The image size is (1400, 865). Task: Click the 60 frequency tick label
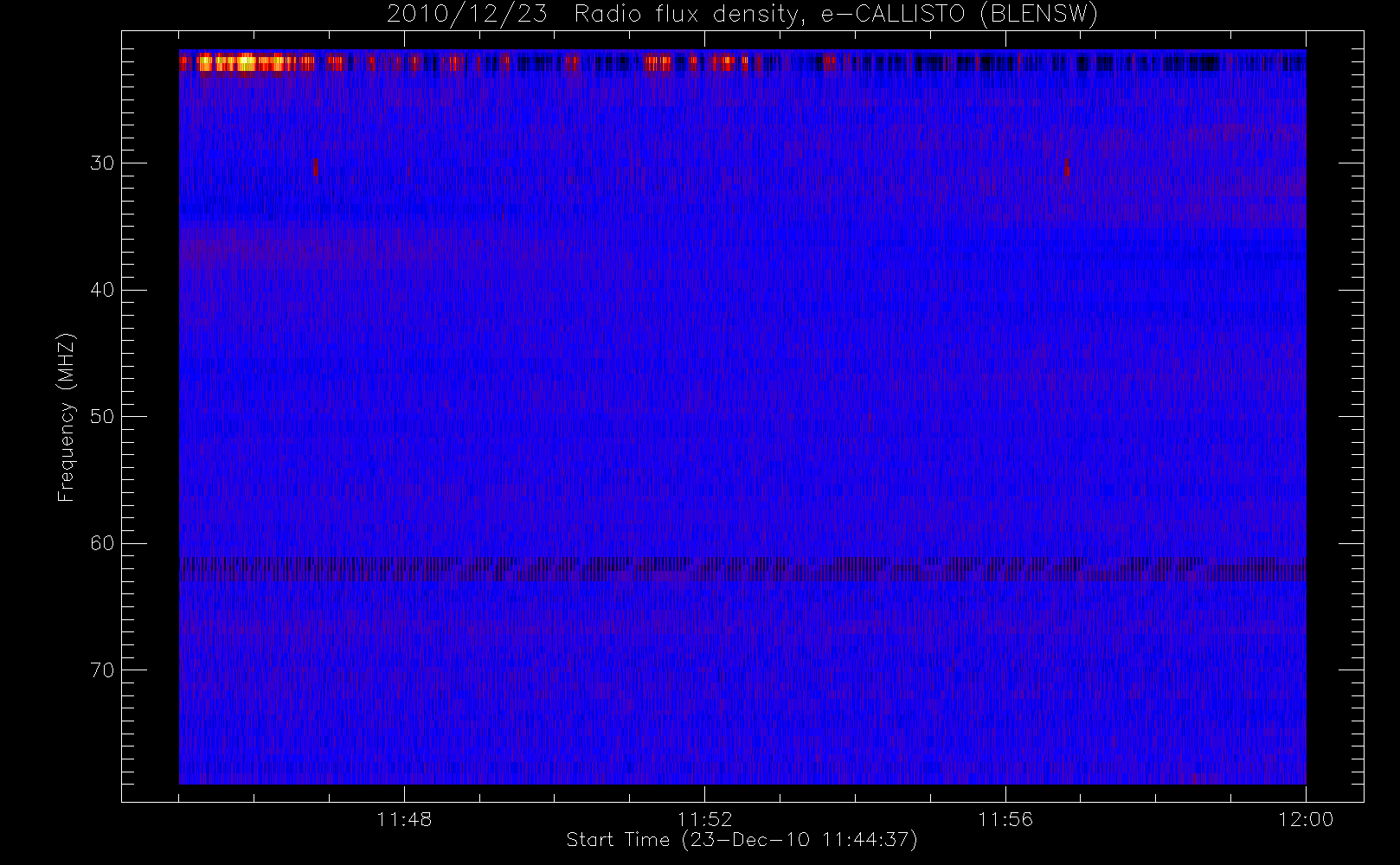(102, 543)
